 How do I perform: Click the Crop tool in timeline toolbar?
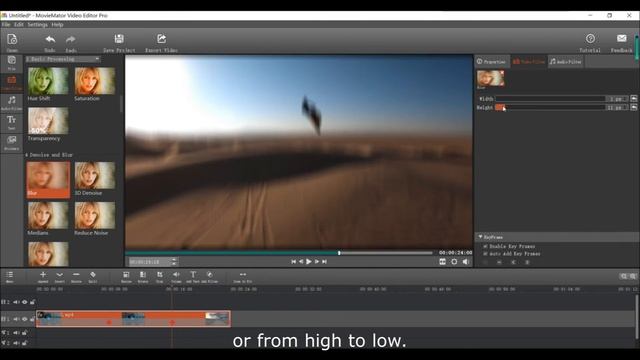coord(160,276)
